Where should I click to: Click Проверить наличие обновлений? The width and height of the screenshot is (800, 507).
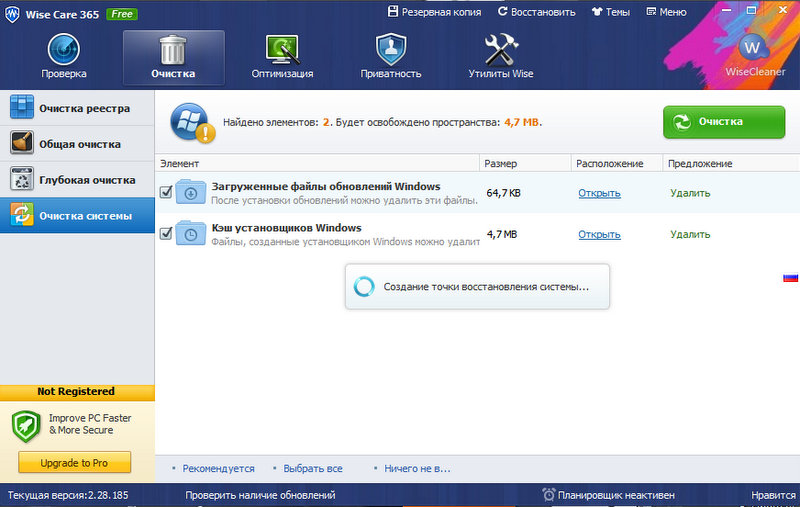coord(260,495)
